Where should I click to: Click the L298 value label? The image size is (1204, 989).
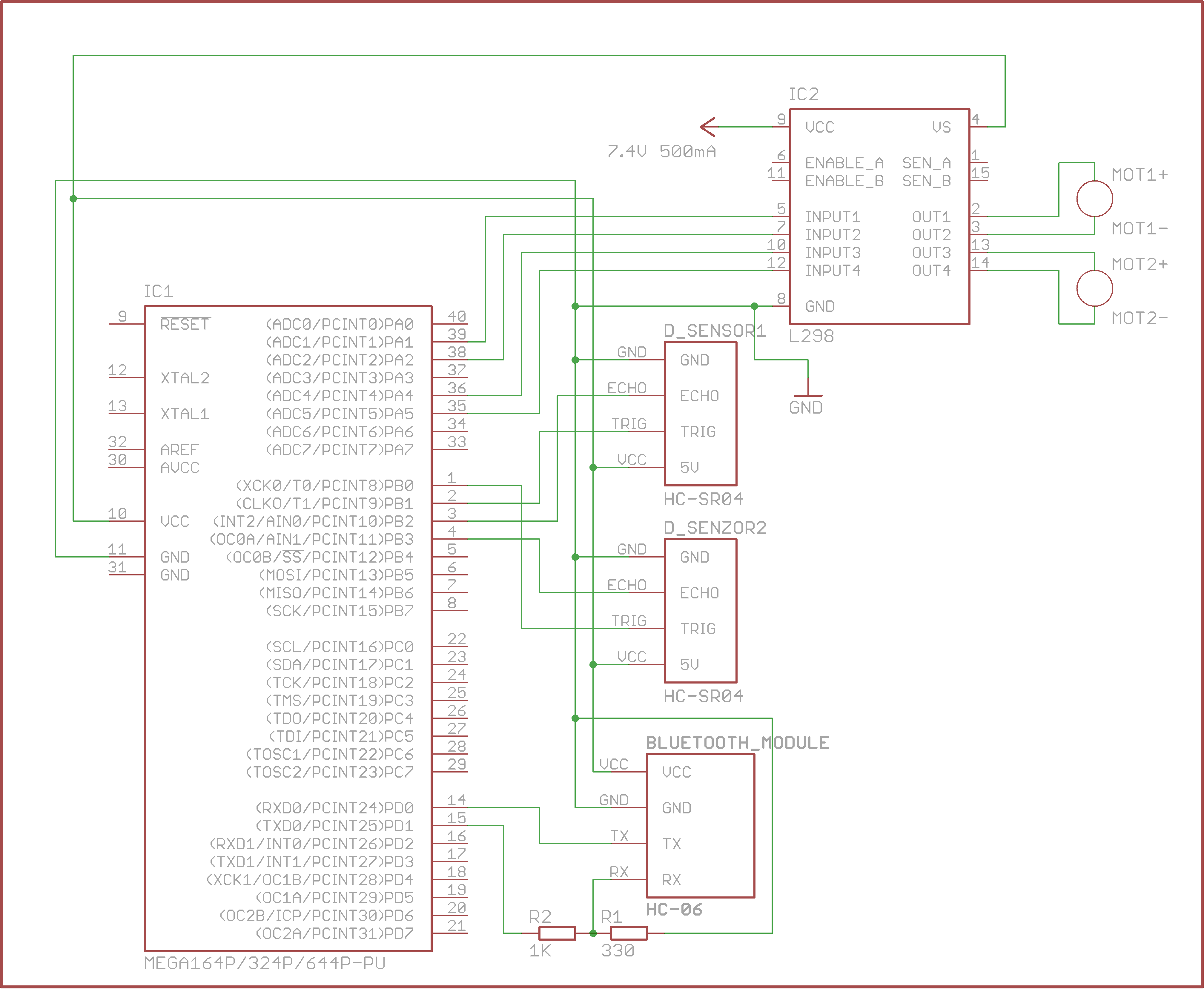tap(811, 336)
